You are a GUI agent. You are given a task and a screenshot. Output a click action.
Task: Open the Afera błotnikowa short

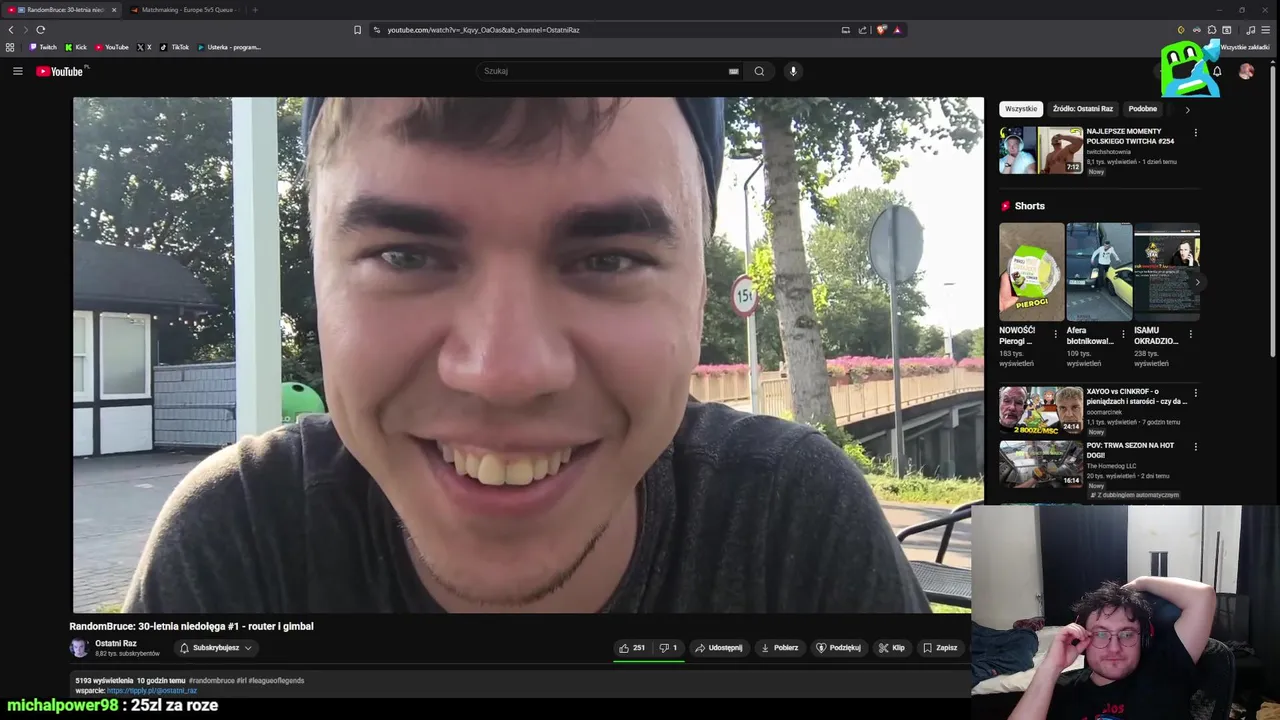tap(1099, 271)
